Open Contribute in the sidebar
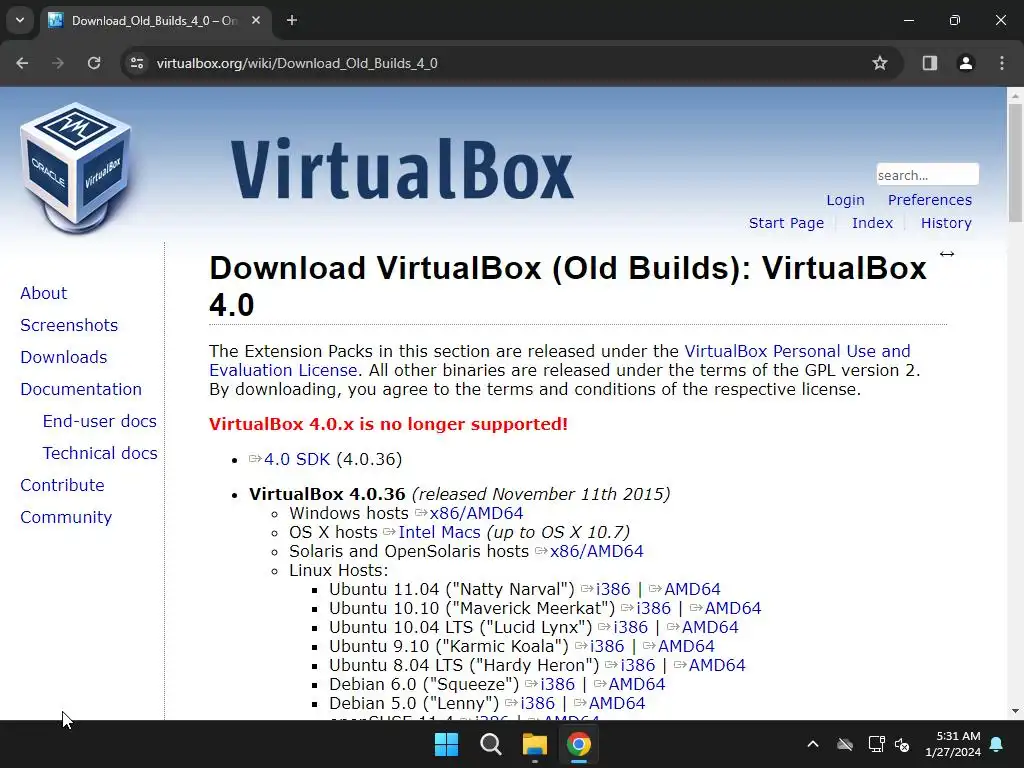Viewport: 1024px width, 768px height. click(62, 485)
